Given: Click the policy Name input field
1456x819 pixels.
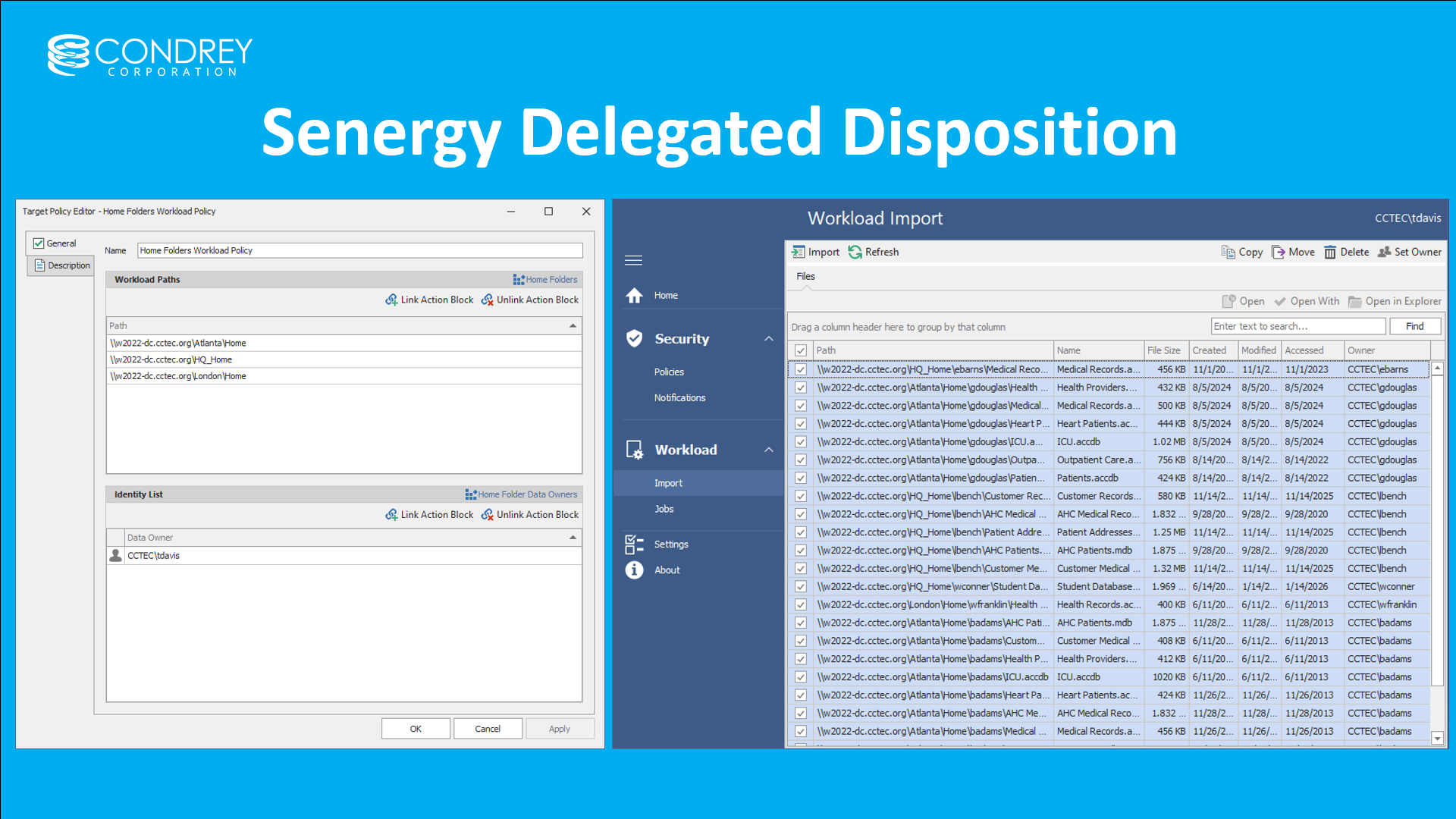Looking at the screenshot, I should click(359, 250).
